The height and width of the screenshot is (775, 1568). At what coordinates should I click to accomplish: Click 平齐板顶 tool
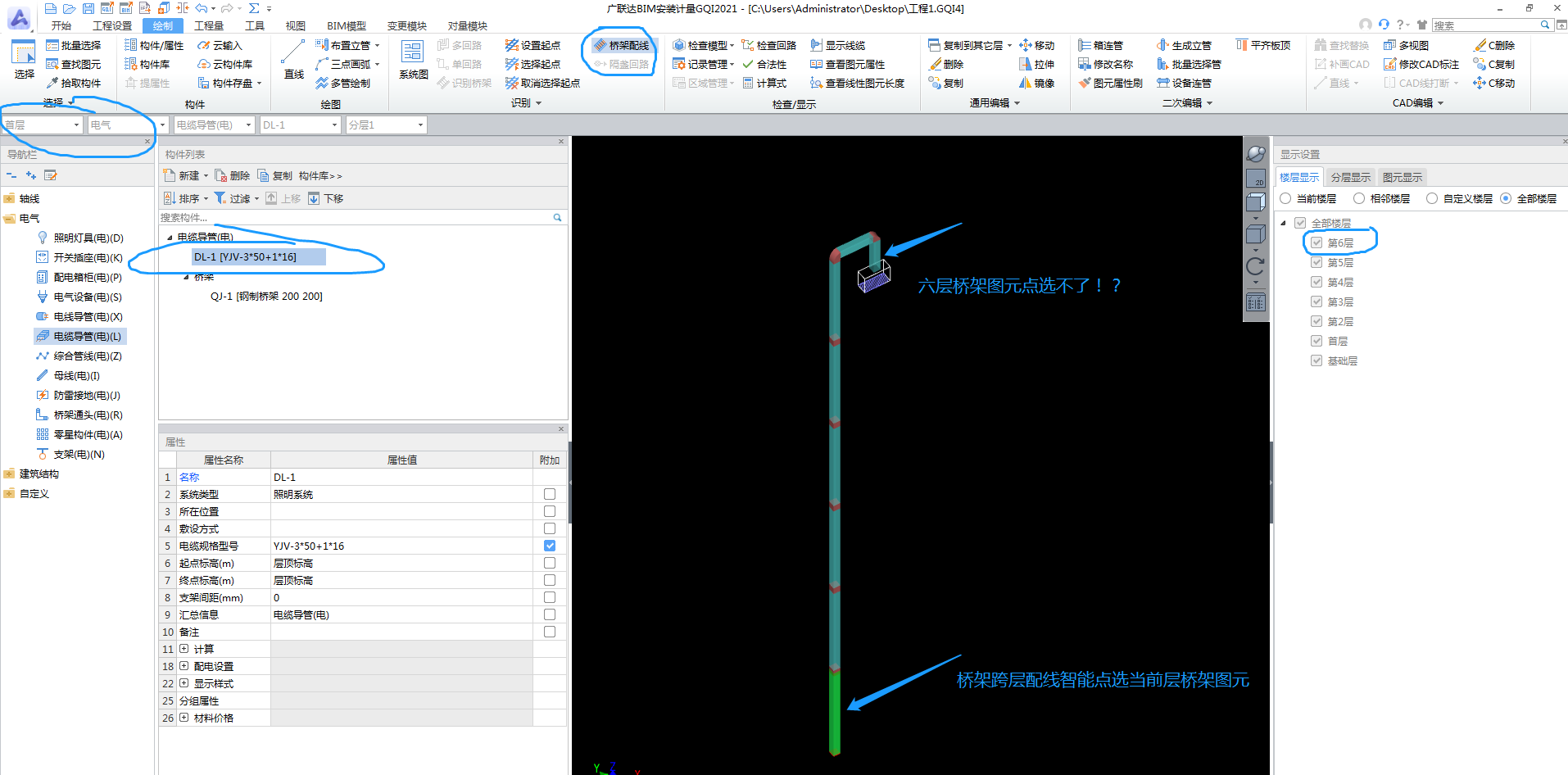click(x=1263, y=45)
